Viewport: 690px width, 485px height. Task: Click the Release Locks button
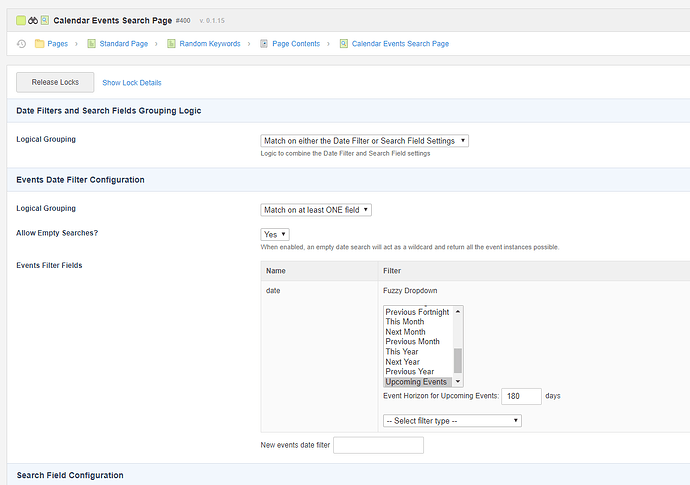(55, 82)
